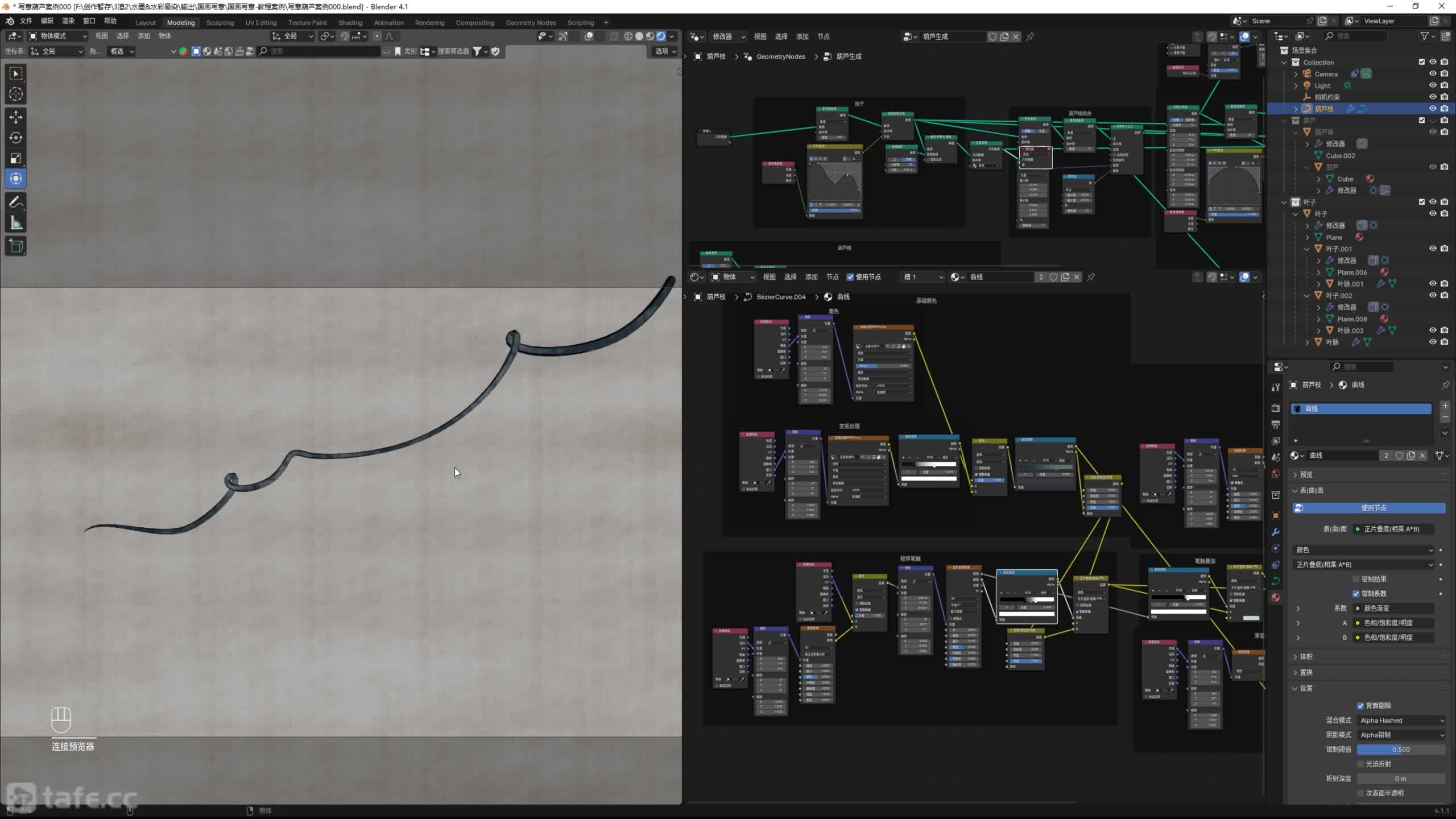Enable the 钳制结果 checkbox

pos(1356,579)
